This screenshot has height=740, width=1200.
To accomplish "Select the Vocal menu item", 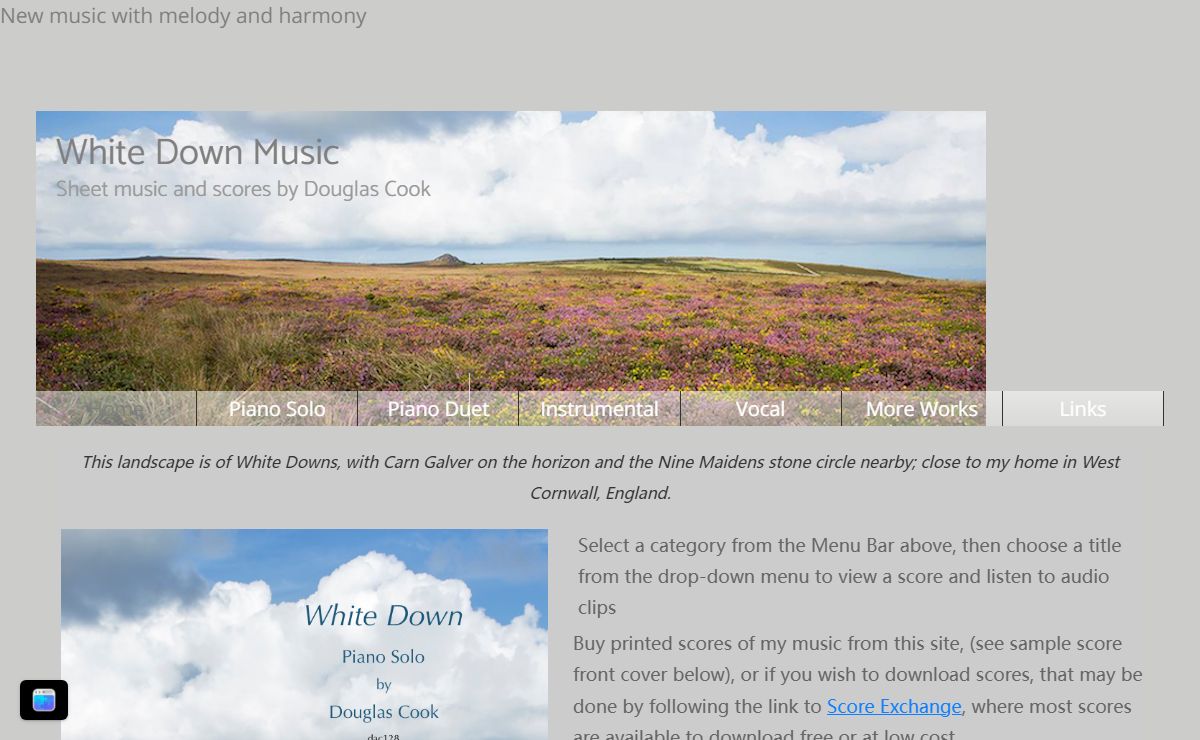I will click(x=760, y=409).
